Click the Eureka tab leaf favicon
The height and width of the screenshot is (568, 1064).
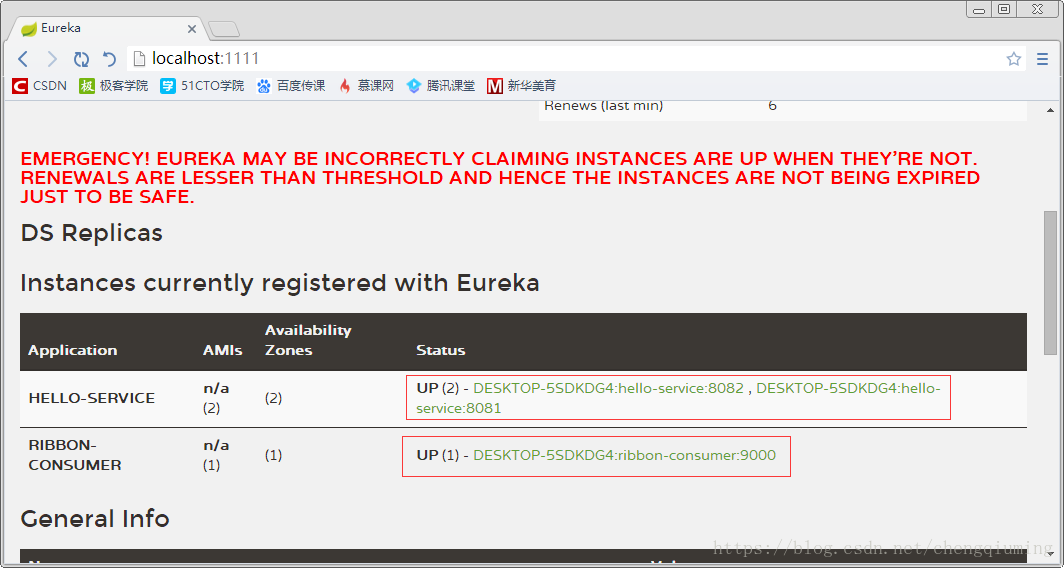29,29
